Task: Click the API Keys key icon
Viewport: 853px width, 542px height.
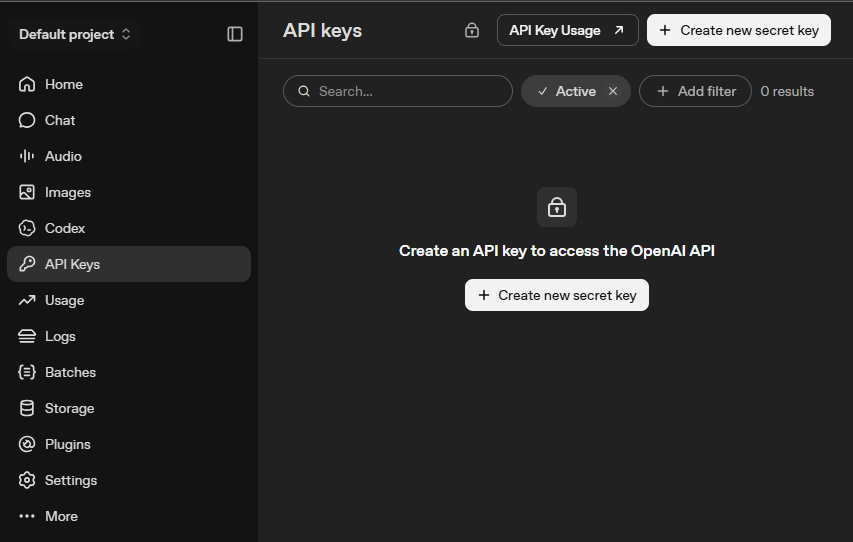Action: (27, 264)
